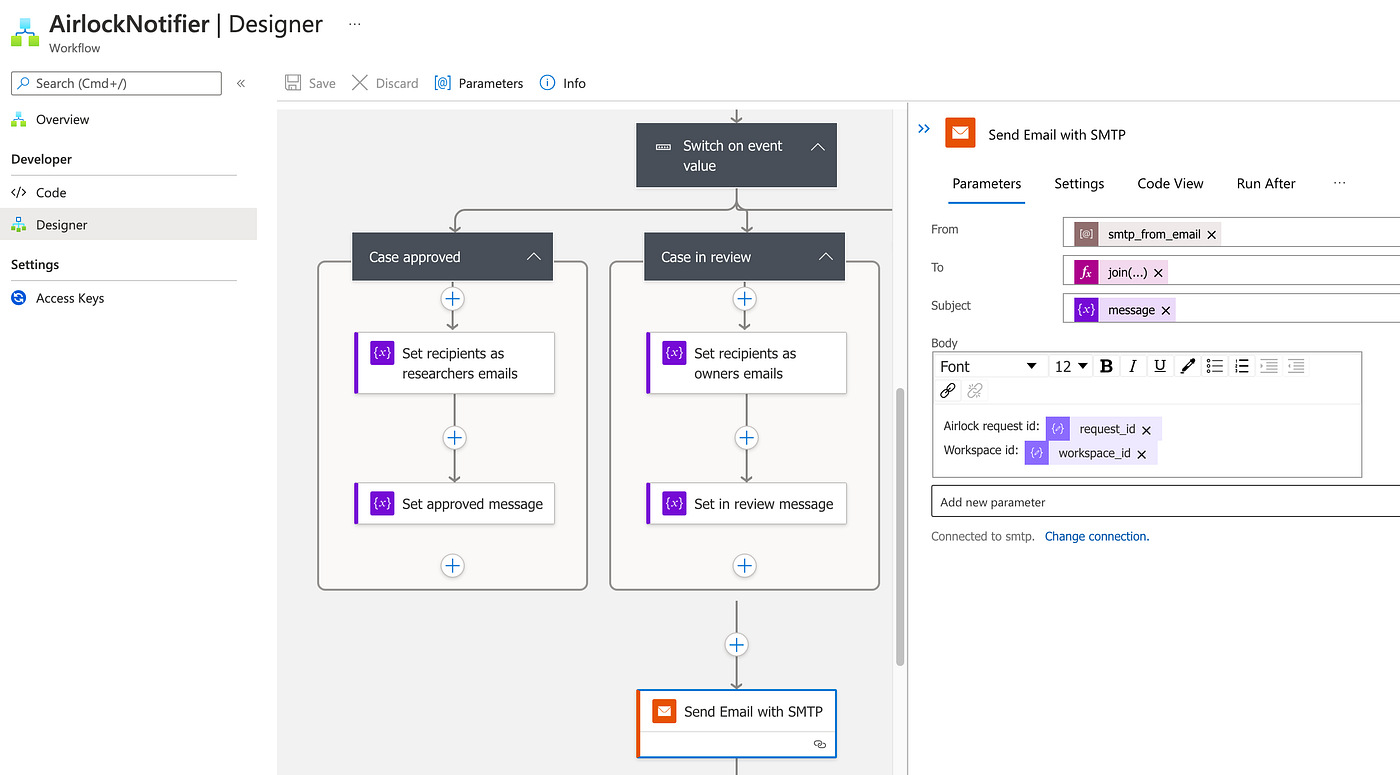Click the Search (Cmd+/) input field
This screenshot has width=1400, height=775.
click(x=115, y=83)
